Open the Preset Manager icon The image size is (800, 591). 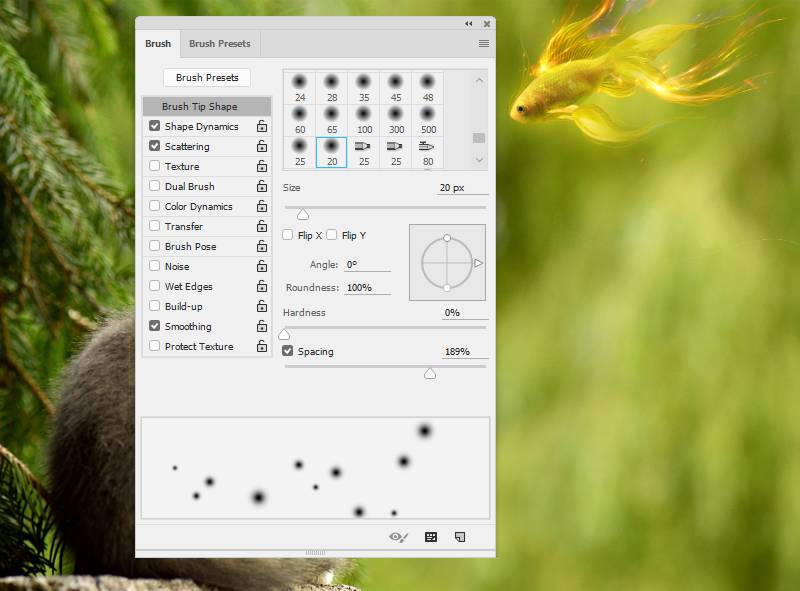pos(431,537)
